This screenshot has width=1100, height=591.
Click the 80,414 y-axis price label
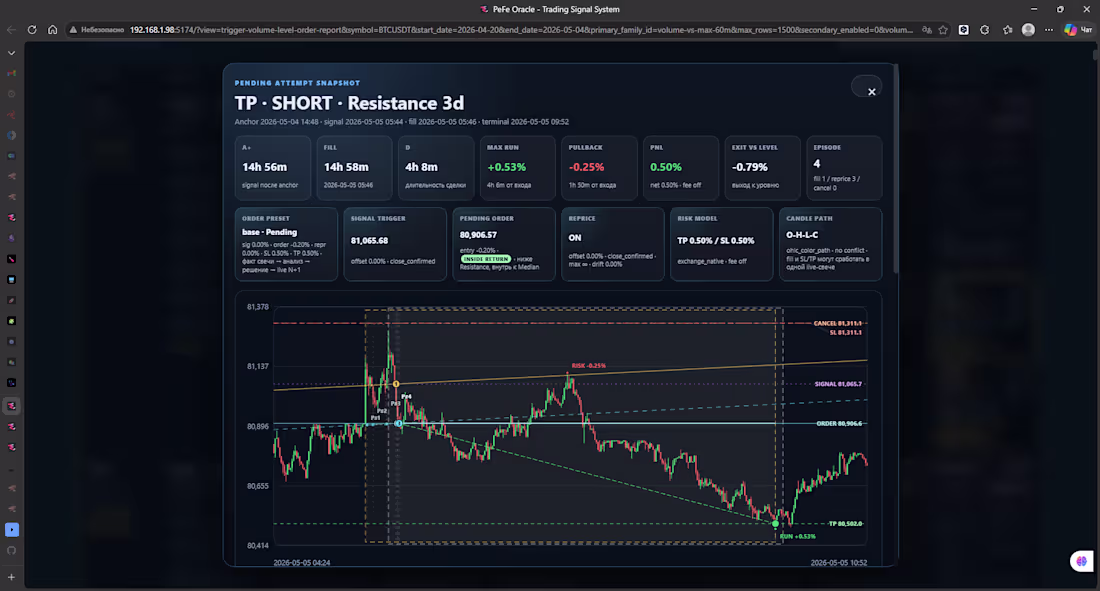point(257,545)
